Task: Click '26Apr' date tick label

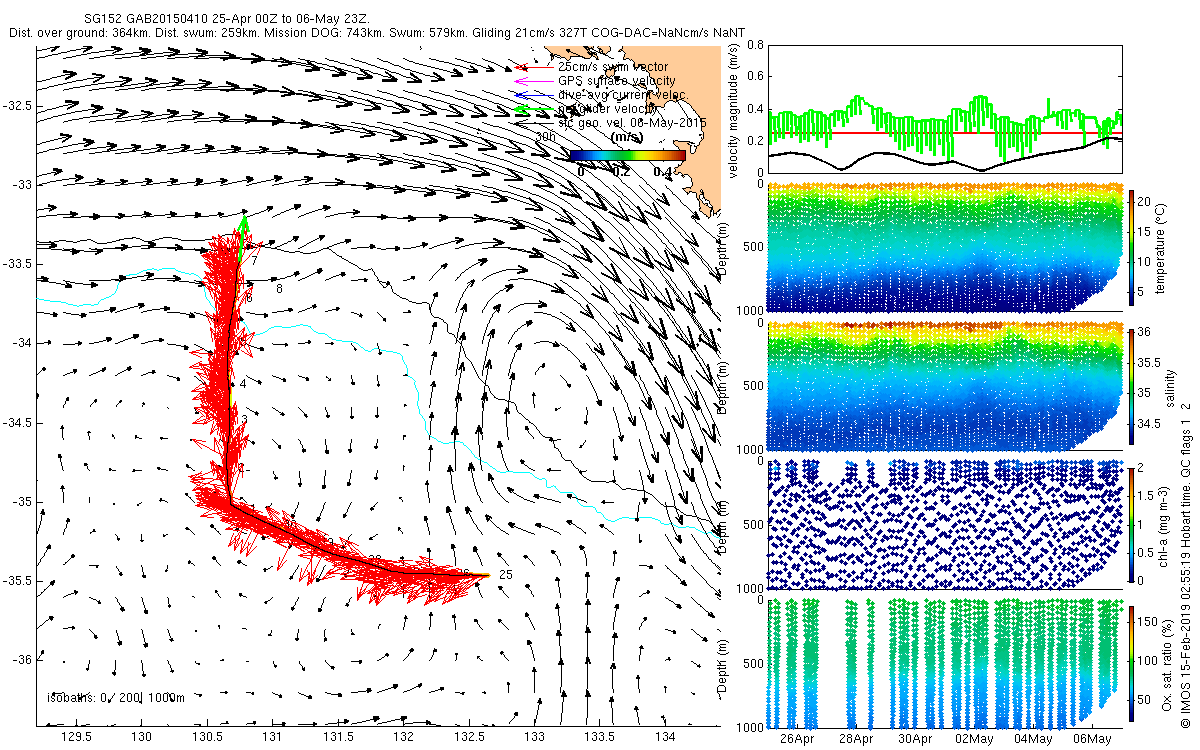Action: pos(797,739)
